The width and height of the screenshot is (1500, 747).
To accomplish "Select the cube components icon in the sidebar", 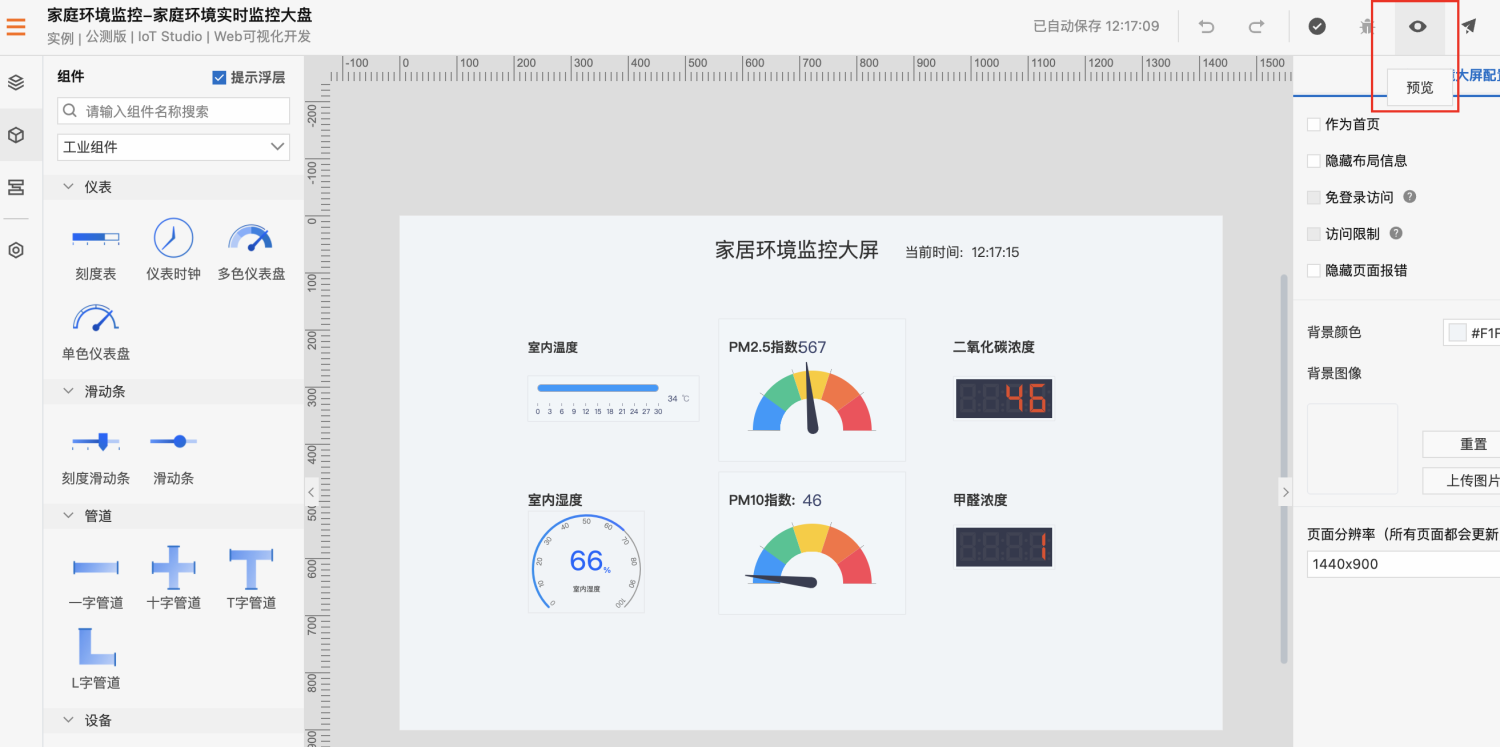I will point(16,135).
